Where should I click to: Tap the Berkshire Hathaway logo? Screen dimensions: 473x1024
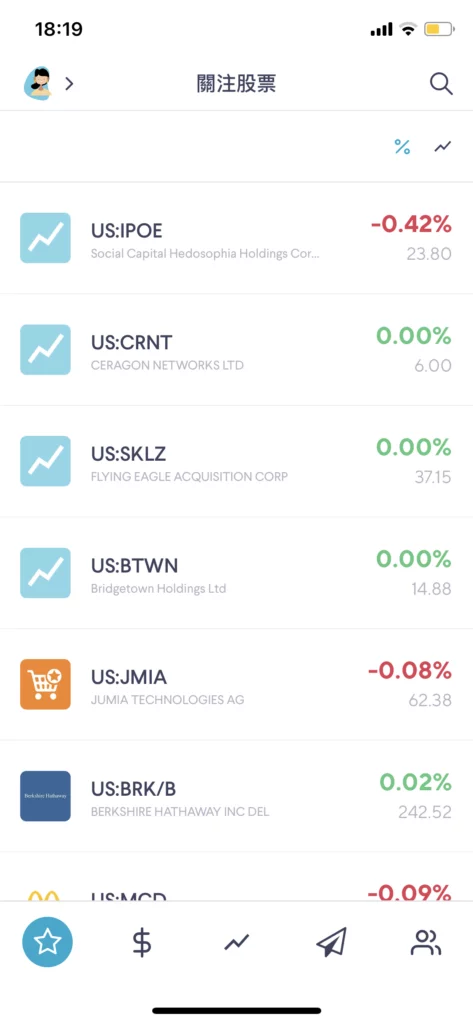[45, 796]
